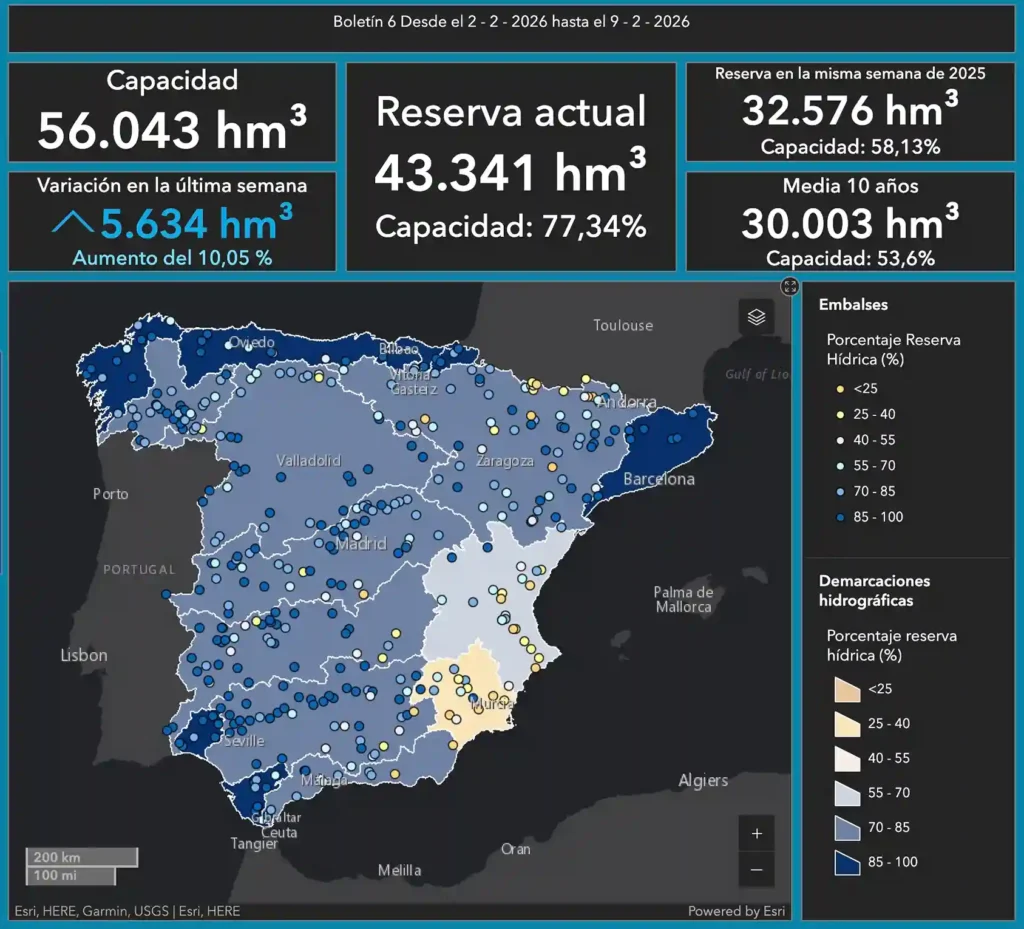Zoom out of the map with the minus control
Screen dimensions: 1024x929
[x=757, y=868]
